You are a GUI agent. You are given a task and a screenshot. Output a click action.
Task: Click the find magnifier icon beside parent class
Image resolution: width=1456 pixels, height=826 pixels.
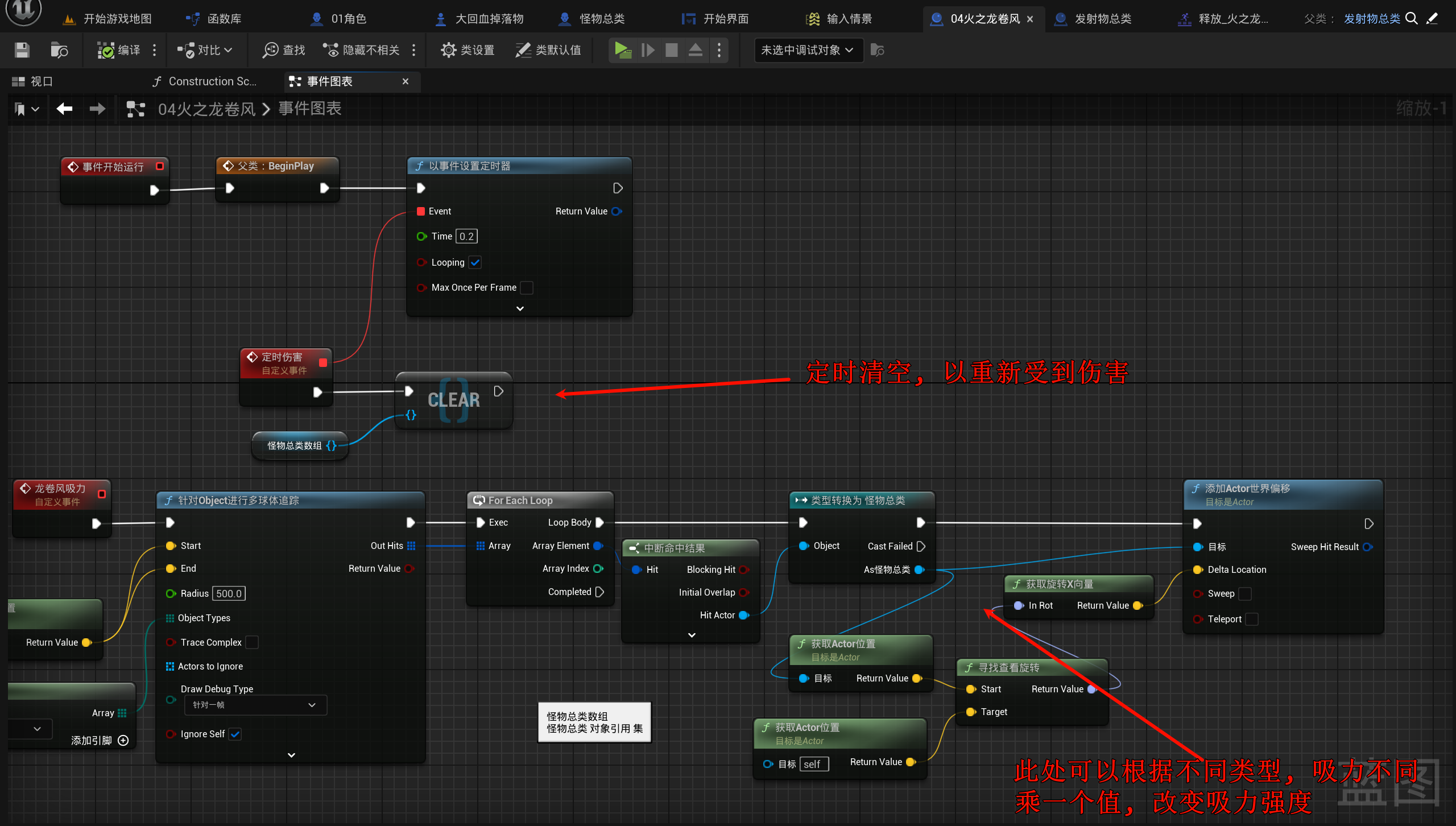[x=1411, y=19]
